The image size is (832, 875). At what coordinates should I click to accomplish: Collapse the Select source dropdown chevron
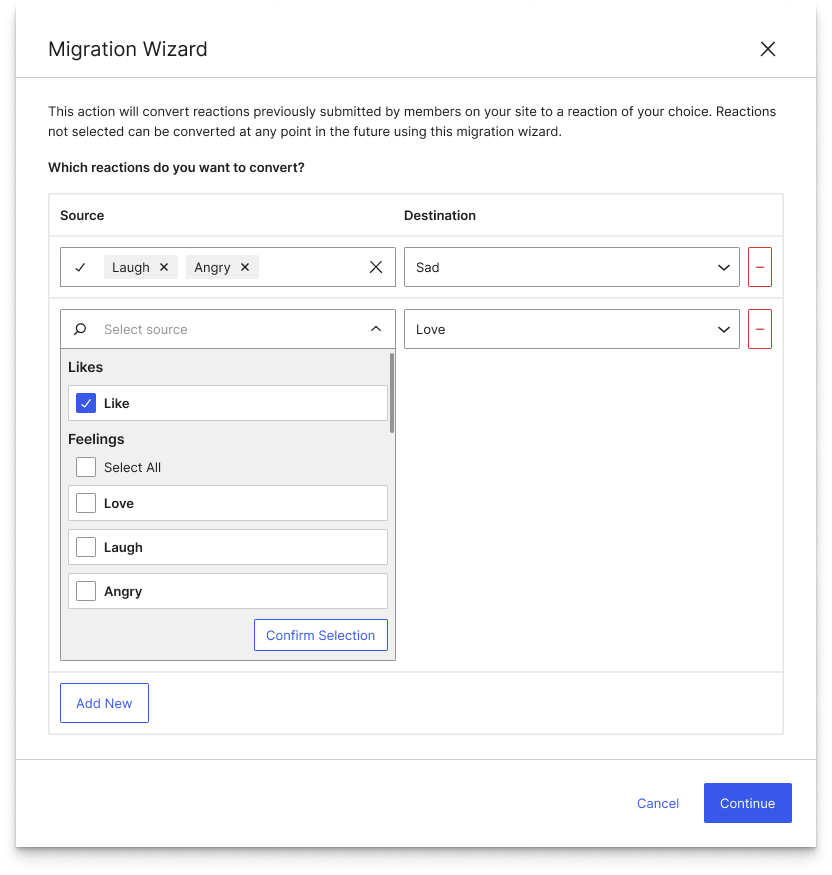click(x=376, y=329)
